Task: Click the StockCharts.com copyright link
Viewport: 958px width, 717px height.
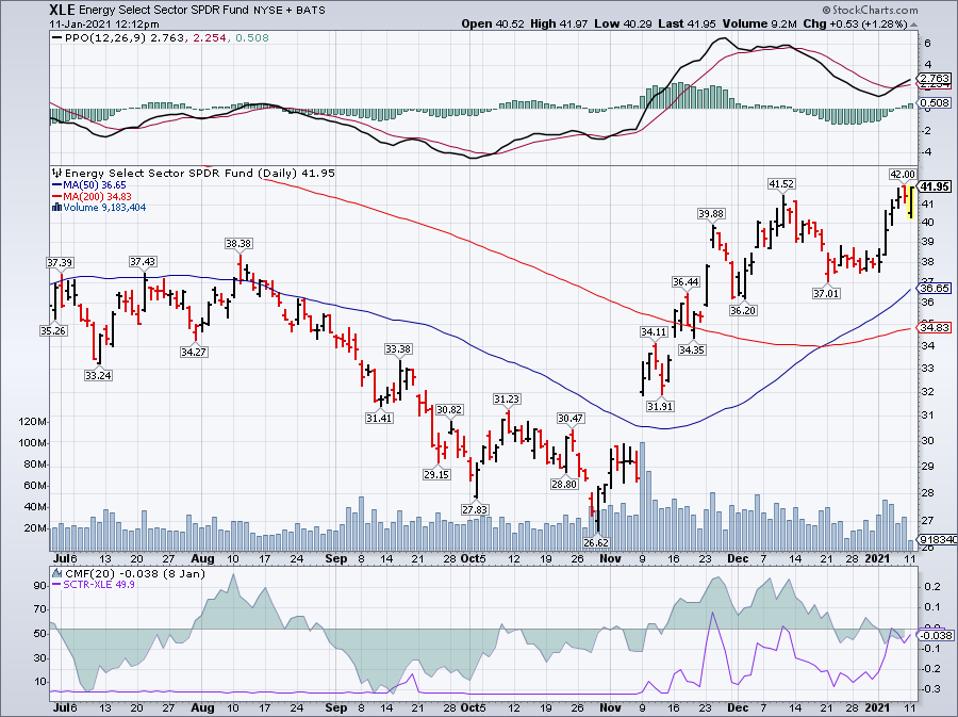Action: coord(869,10)
